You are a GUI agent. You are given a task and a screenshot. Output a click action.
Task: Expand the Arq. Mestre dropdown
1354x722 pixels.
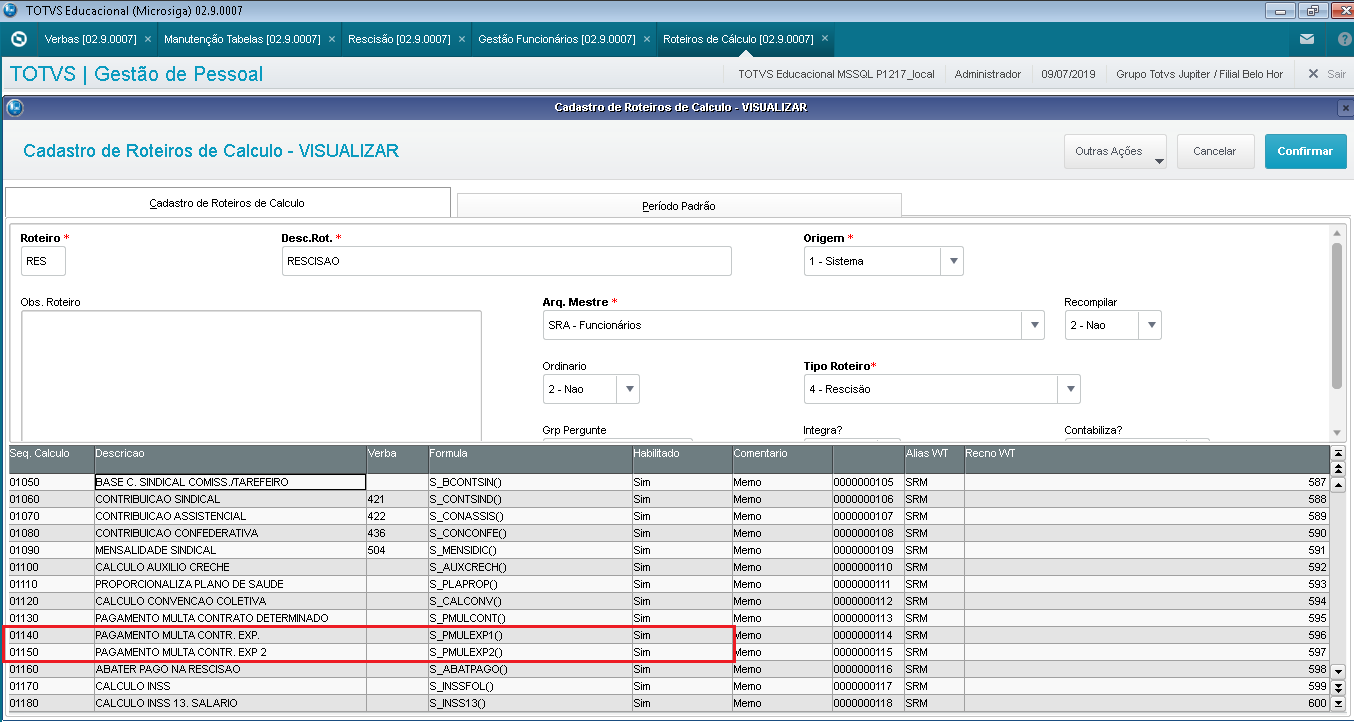1033,325
